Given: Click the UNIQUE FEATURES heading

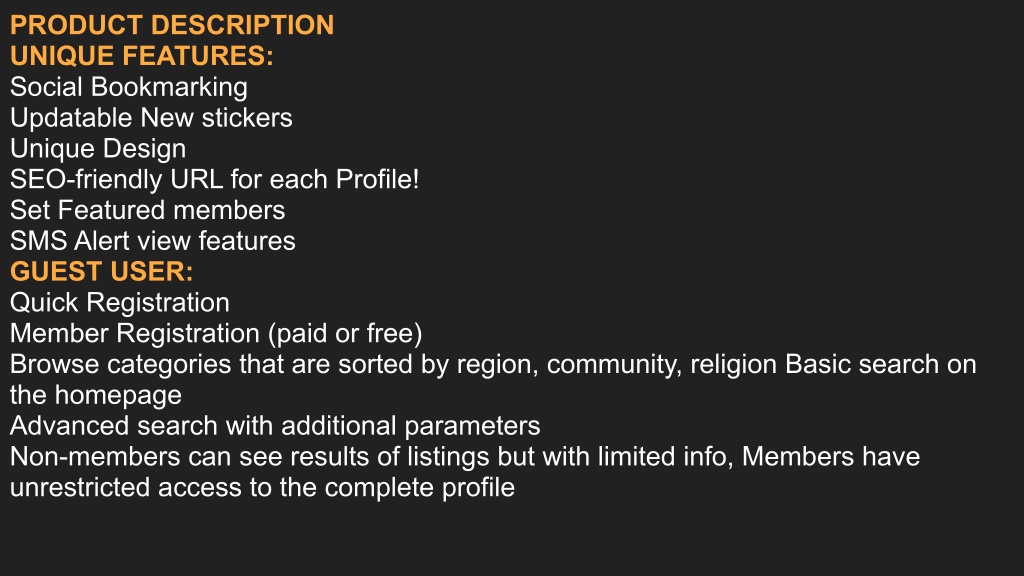Looking at the screenshot, I should pos(142,56).
